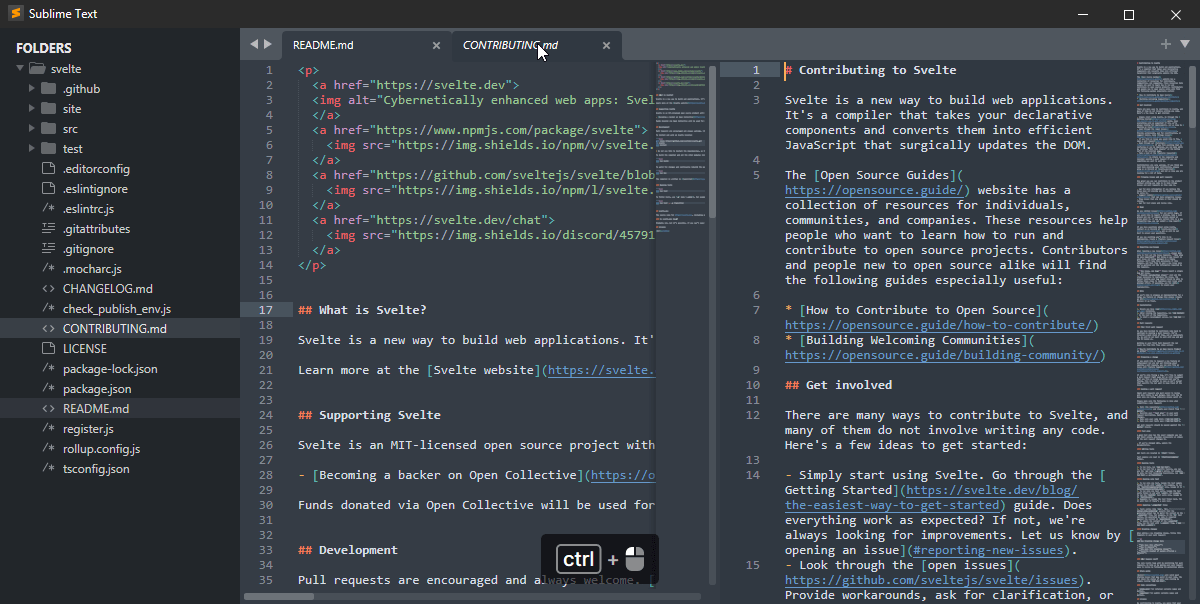
Task: Click the src folder icon
Action: pyautogui.click(x=48, y=129)
